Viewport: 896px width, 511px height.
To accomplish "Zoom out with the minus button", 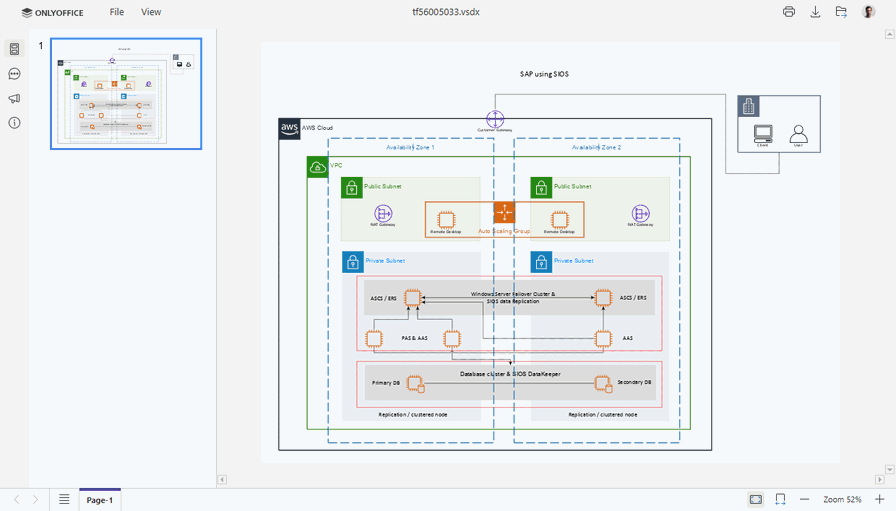I will 805,500.
